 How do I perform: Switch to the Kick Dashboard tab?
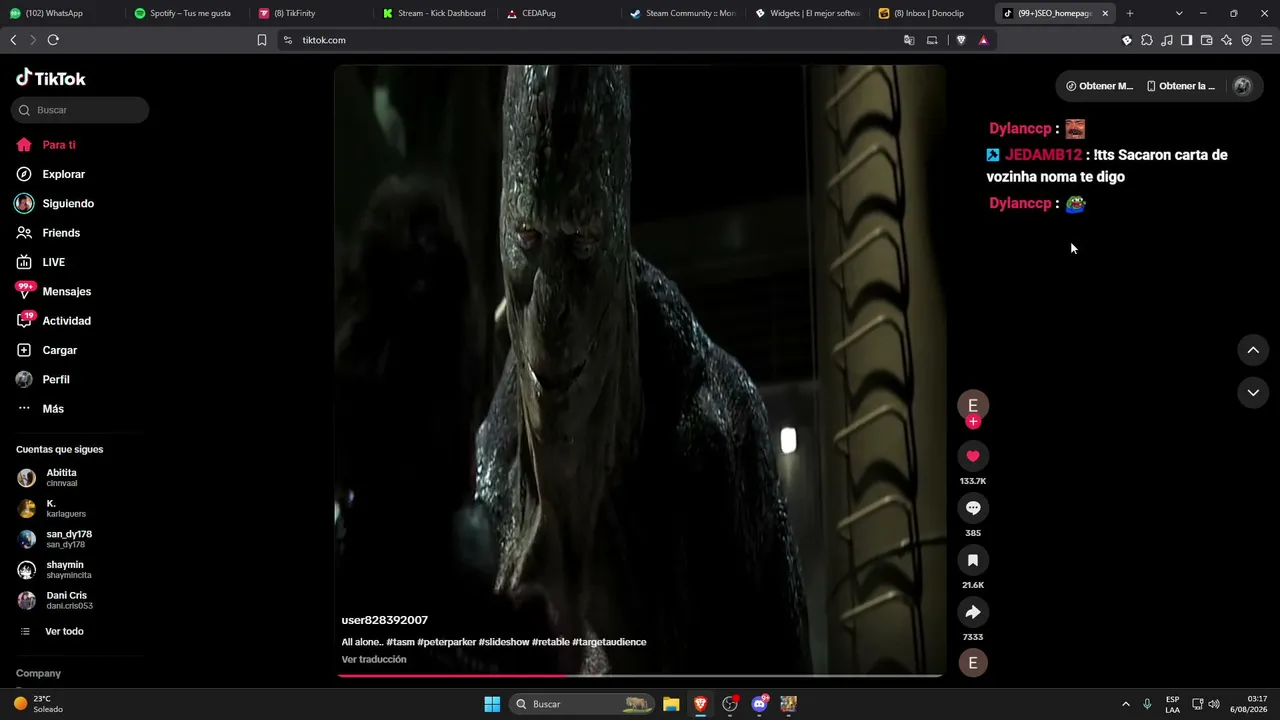point(434,13)
